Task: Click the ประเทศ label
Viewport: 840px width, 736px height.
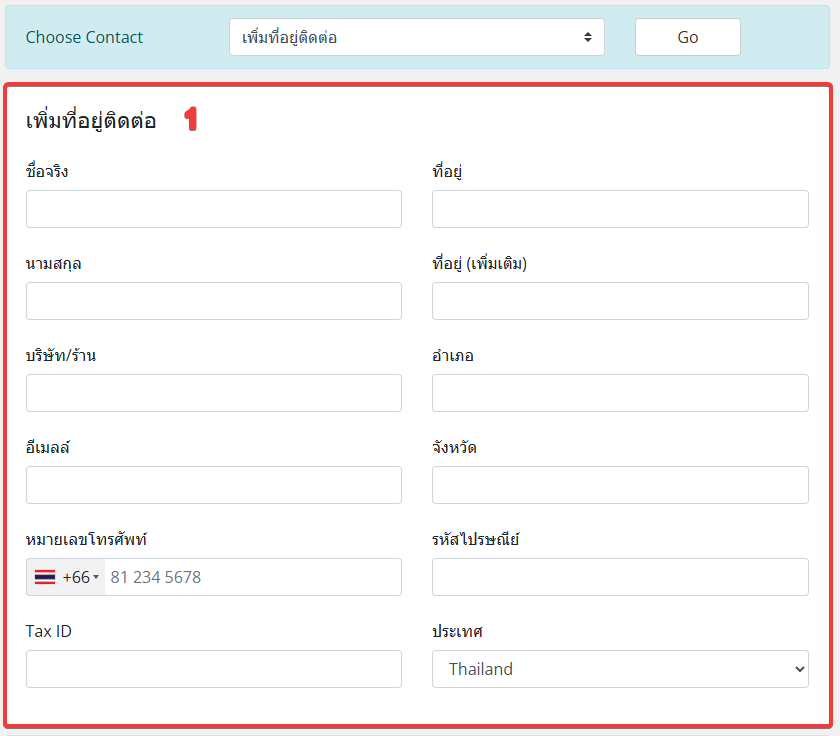Action: pos(457,631)
